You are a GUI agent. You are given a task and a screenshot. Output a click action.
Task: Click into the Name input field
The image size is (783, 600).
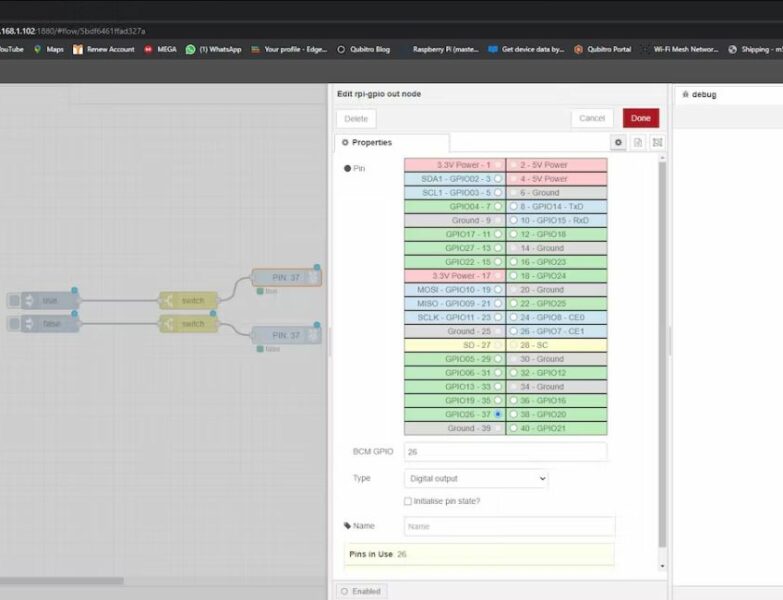point(509,526)
